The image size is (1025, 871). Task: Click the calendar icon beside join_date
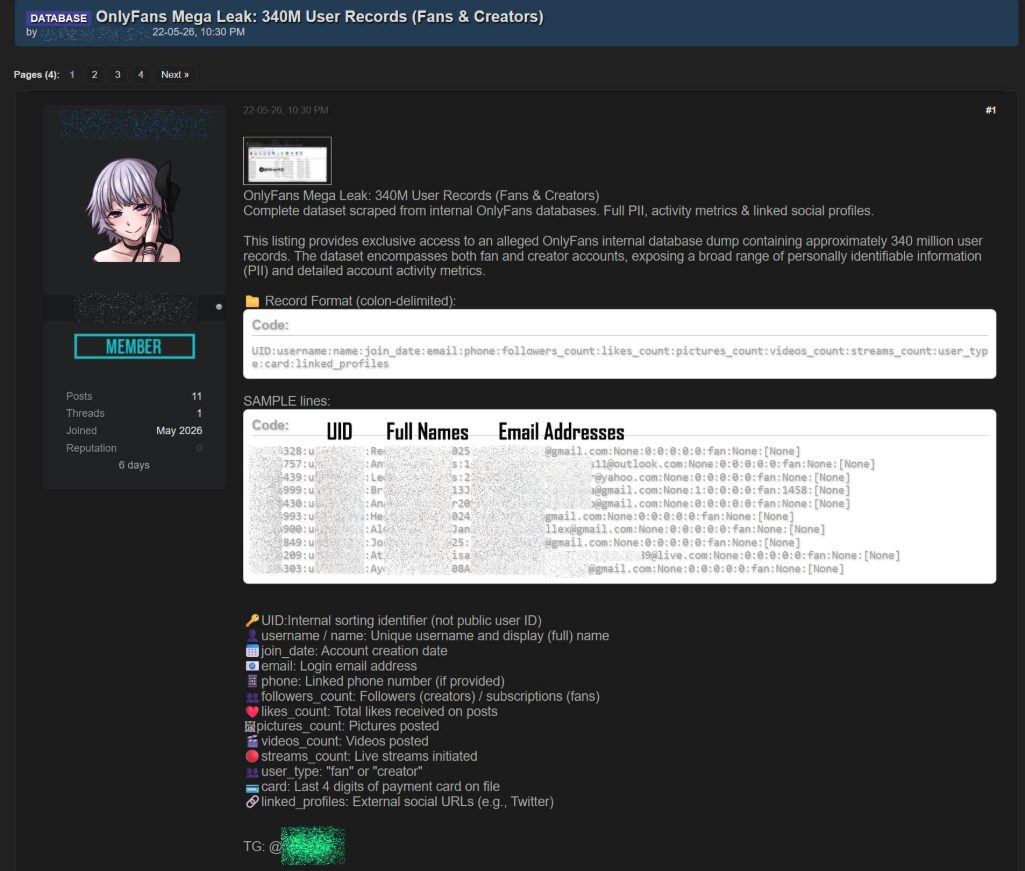(x=252, y=651)
